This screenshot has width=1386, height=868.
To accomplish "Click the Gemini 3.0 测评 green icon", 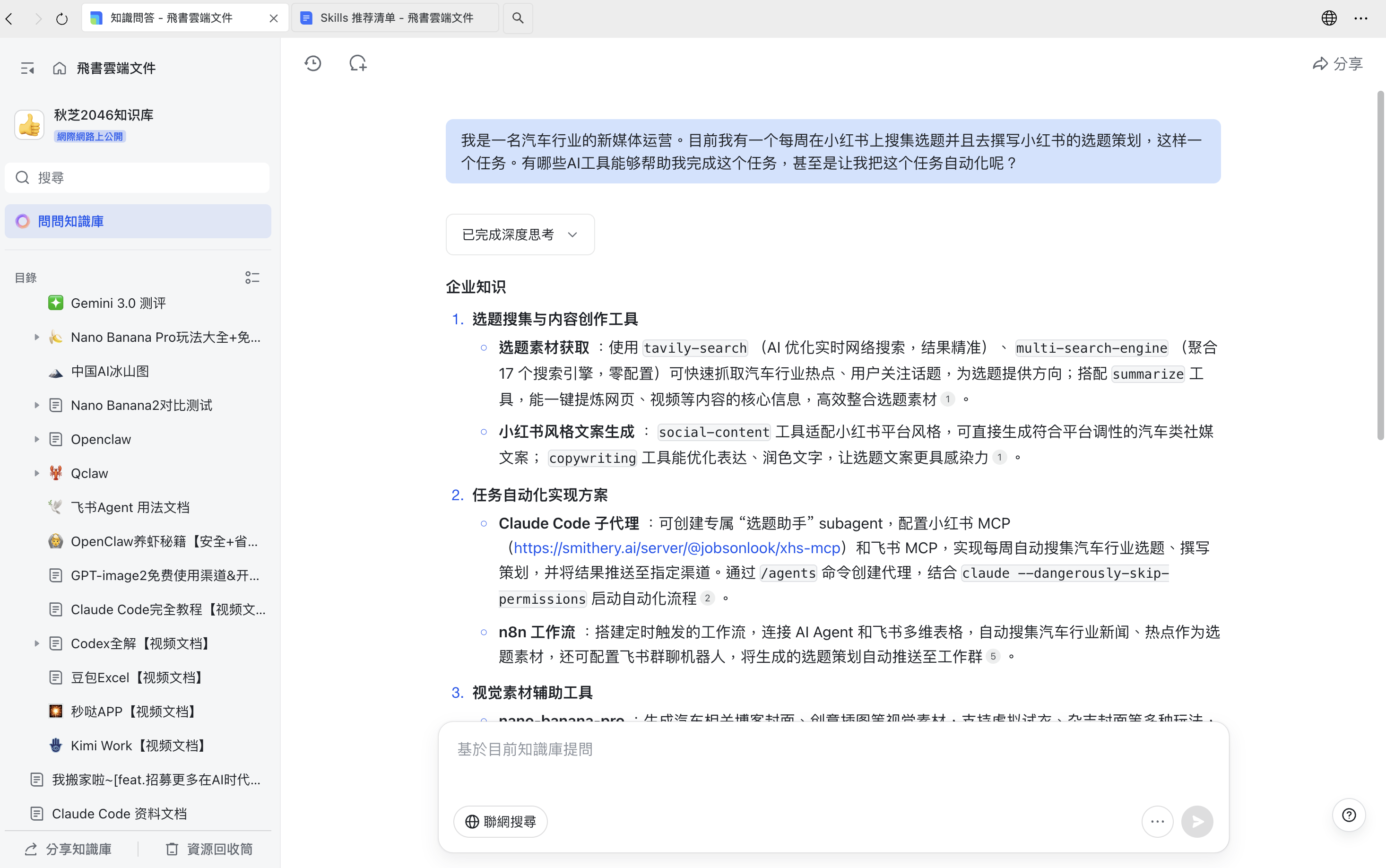I will point(56,303).
